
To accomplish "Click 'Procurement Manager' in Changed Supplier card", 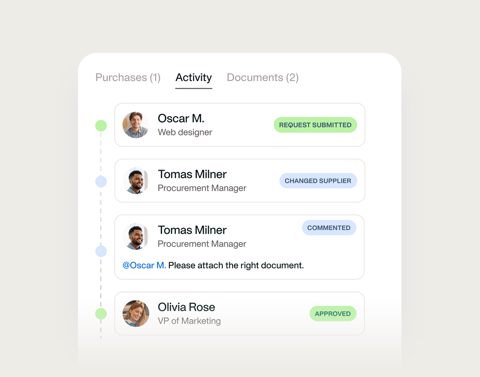I will [202, 188].
